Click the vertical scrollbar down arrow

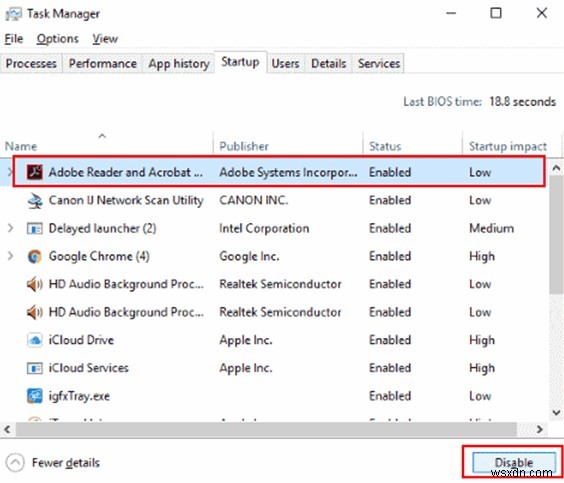pos(556,413)
